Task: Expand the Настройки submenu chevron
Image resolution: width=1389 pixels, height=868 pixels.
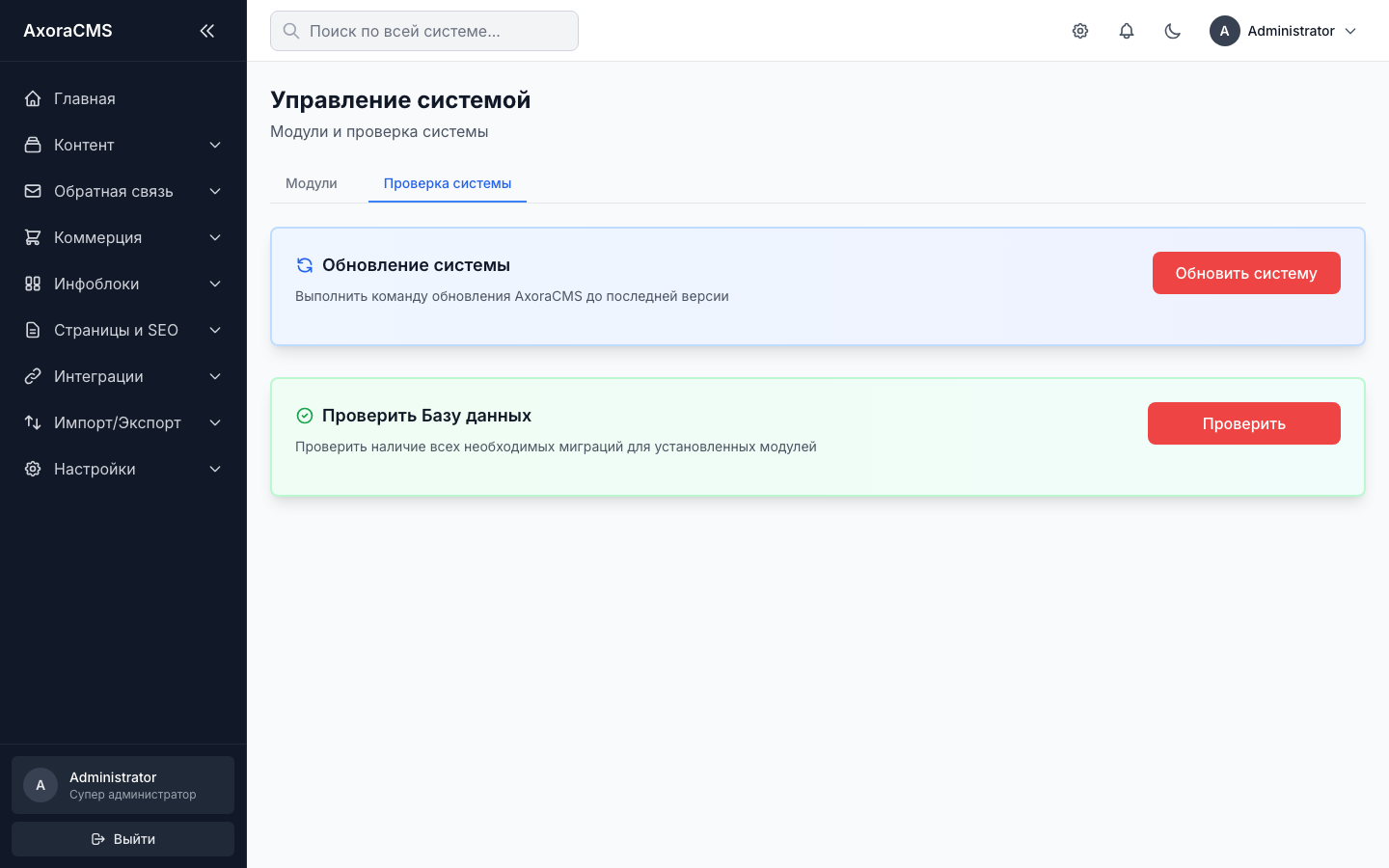Action: tap(215, 469)
